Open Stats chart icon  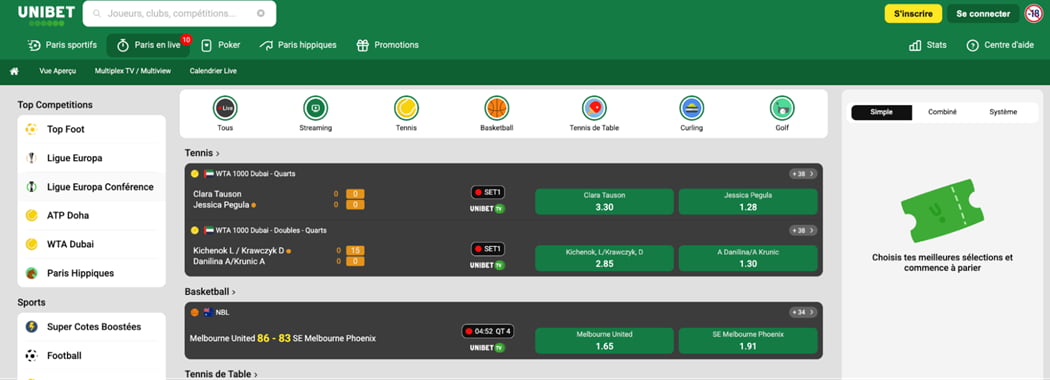pyautogui.click(x=915, y=45)
